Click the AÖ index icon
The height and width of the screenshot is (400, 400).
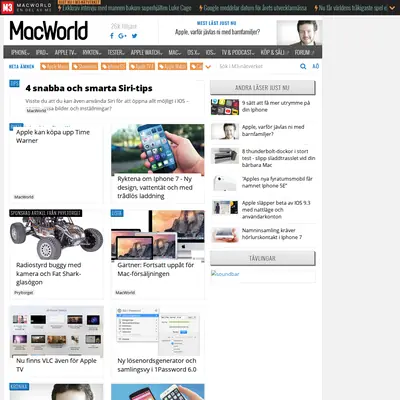pos(315,66)
